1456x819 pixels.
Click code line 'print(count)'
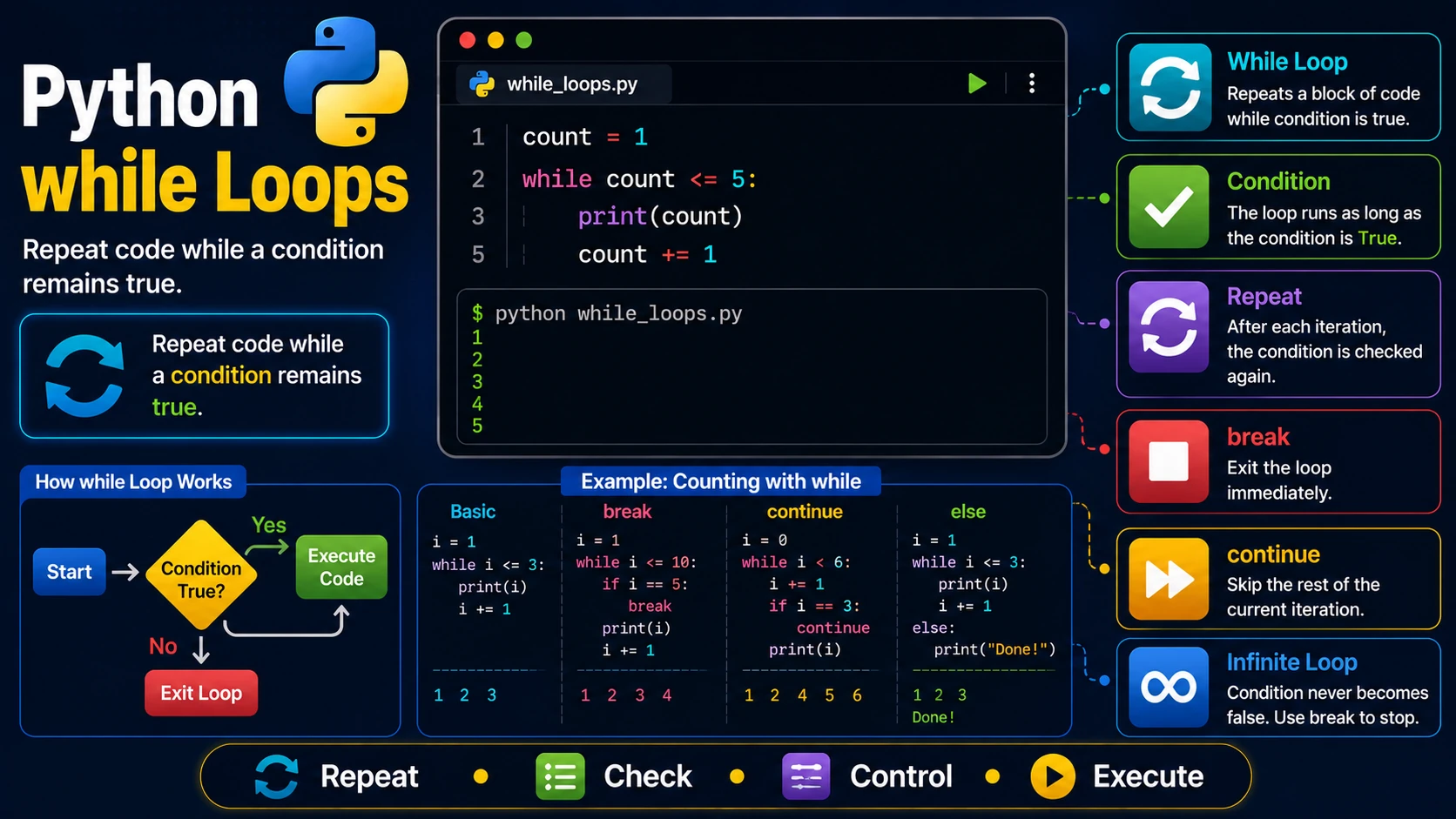coord(660,216)
